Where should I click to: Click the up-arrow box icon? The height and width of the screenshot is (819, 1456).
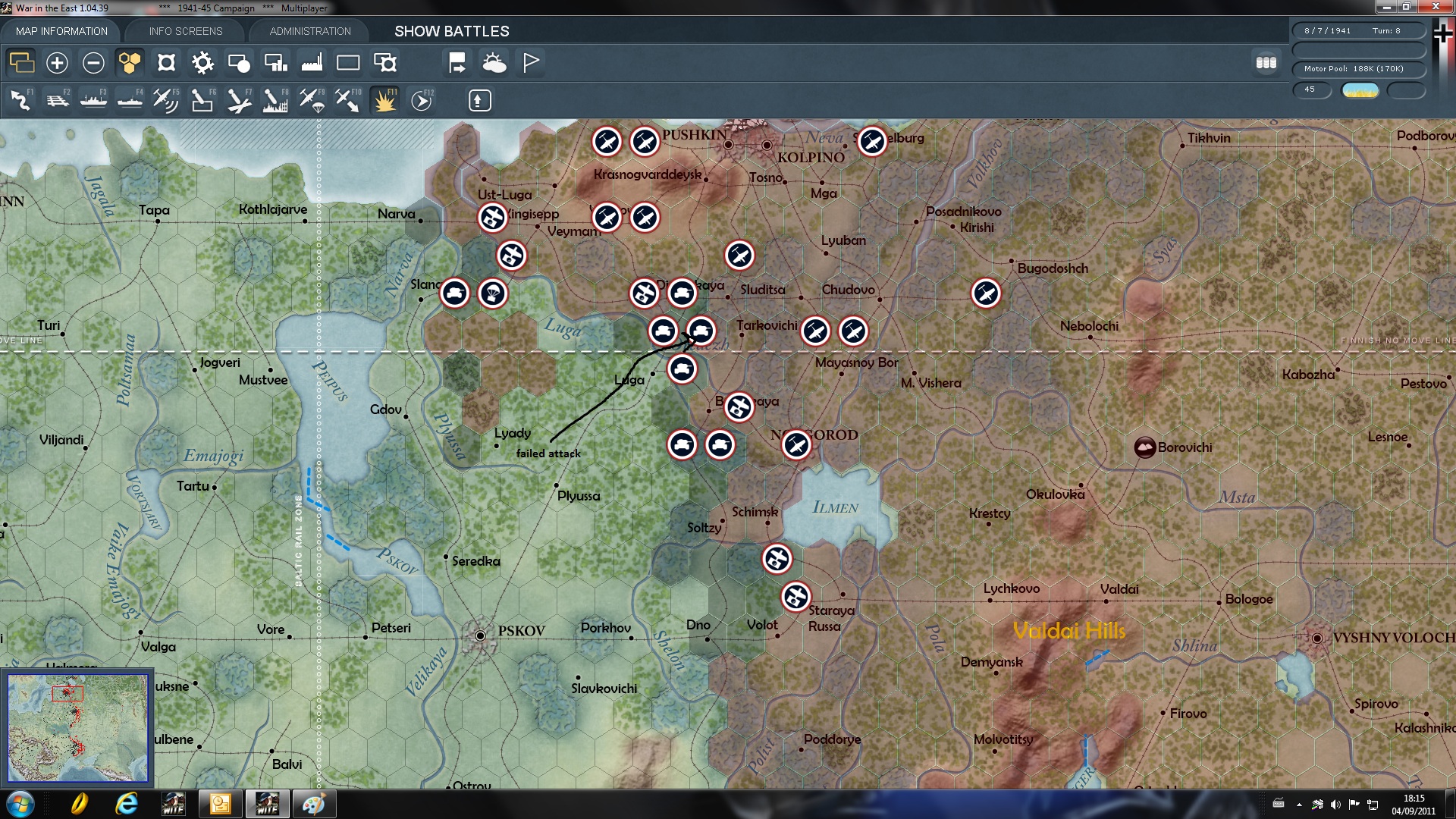[x=479, y=100]
